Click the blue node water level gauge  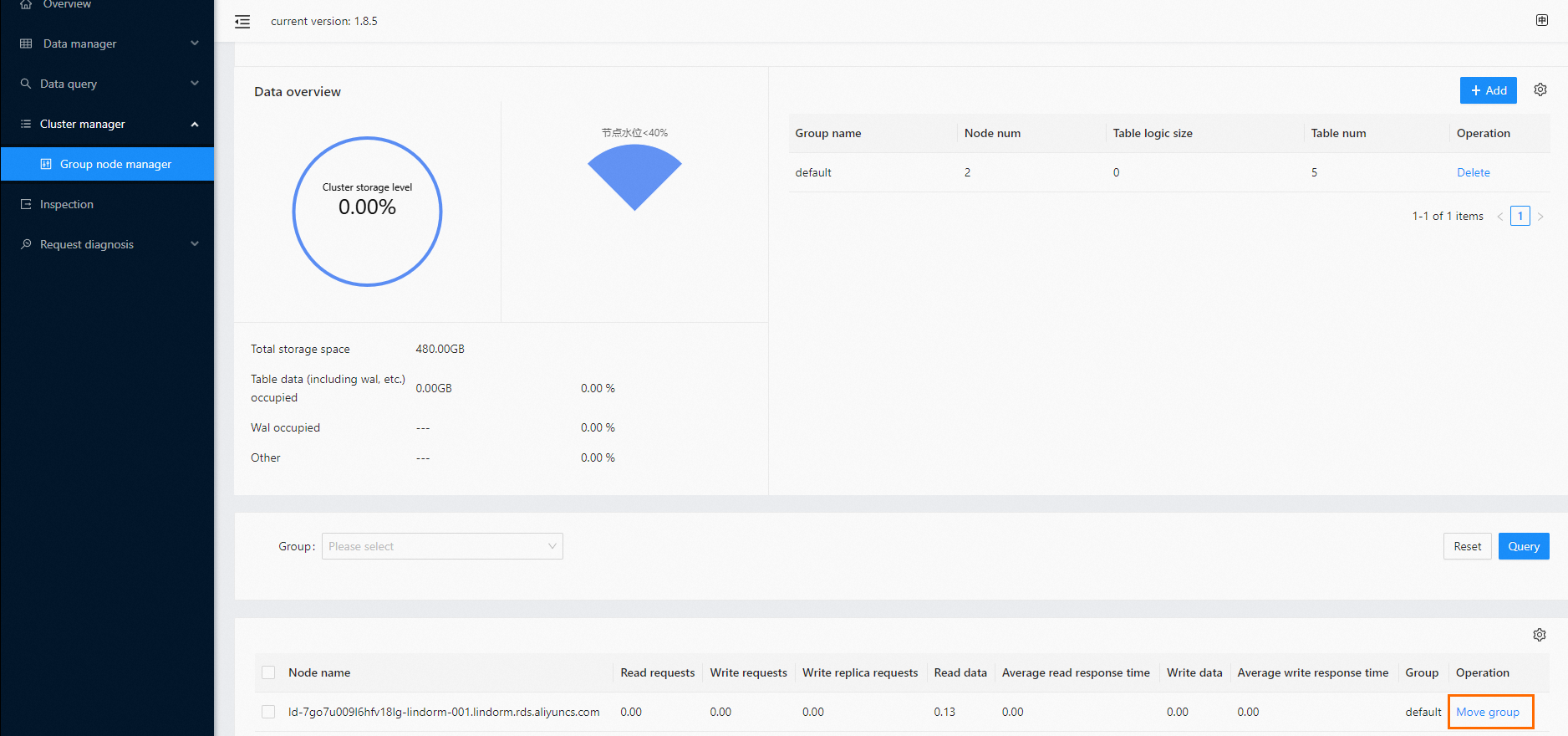pyautogui.click(x=634, y=176)
